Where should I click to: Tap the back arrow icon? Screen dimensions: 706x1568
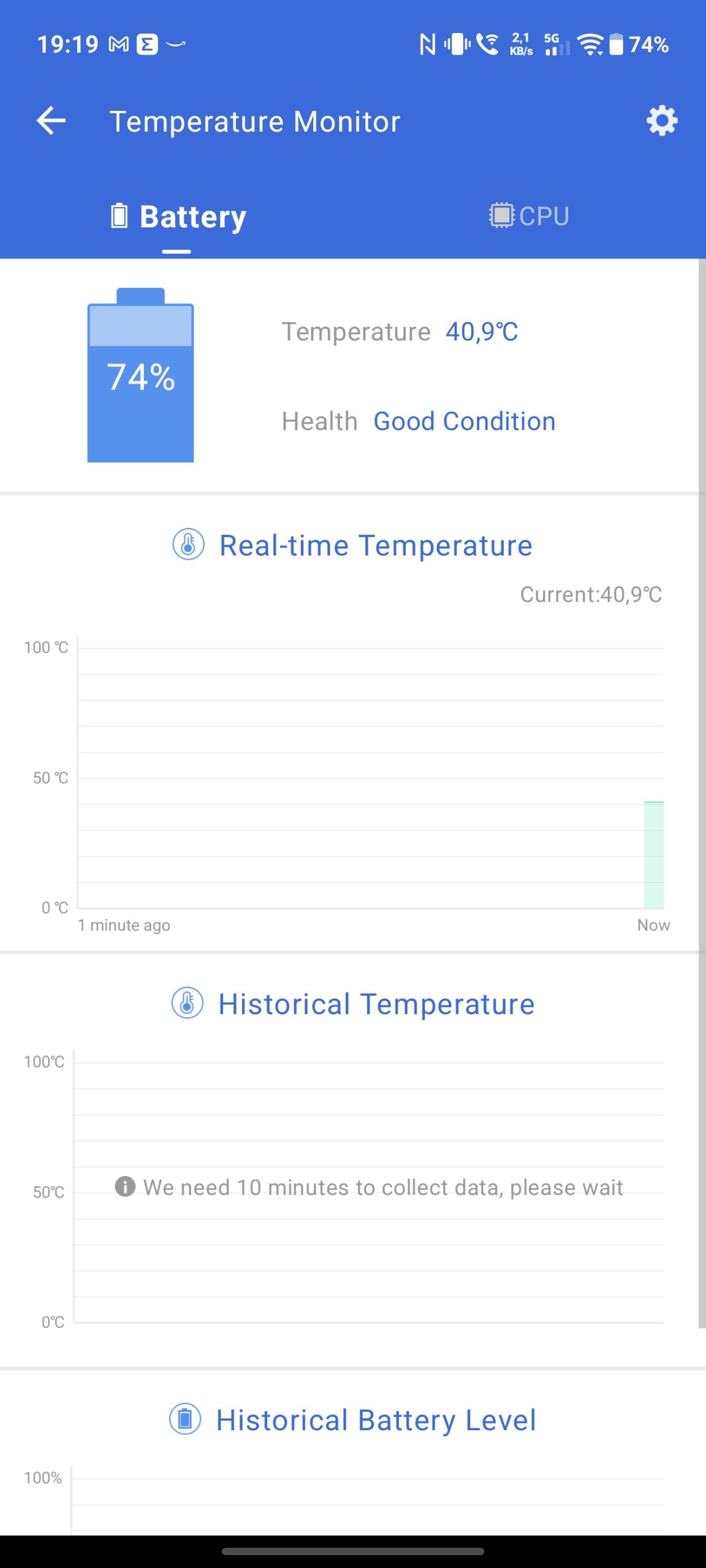click(51, 121)
